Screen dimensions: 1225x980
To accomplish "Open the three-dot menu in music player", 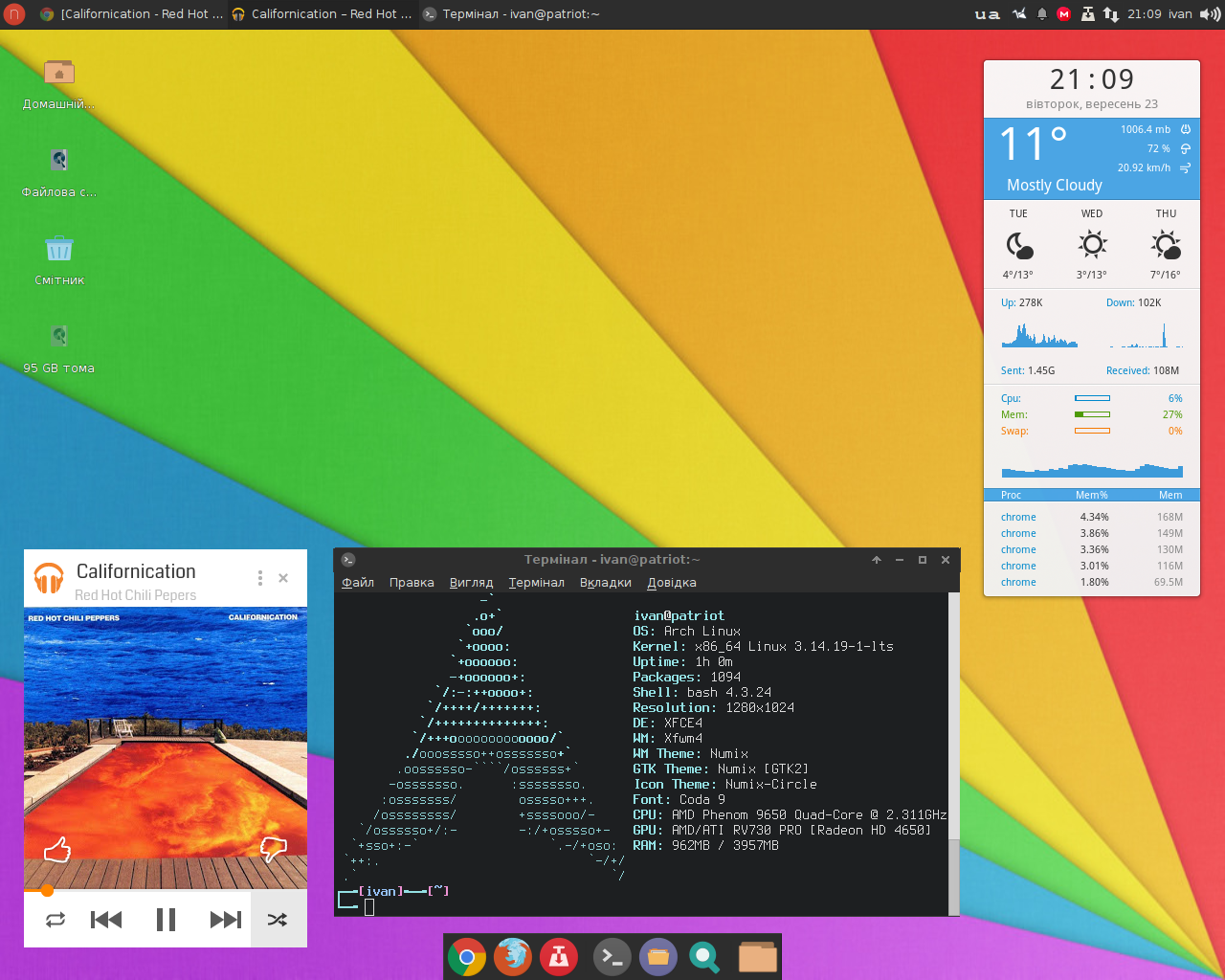I will coord(259,578).
